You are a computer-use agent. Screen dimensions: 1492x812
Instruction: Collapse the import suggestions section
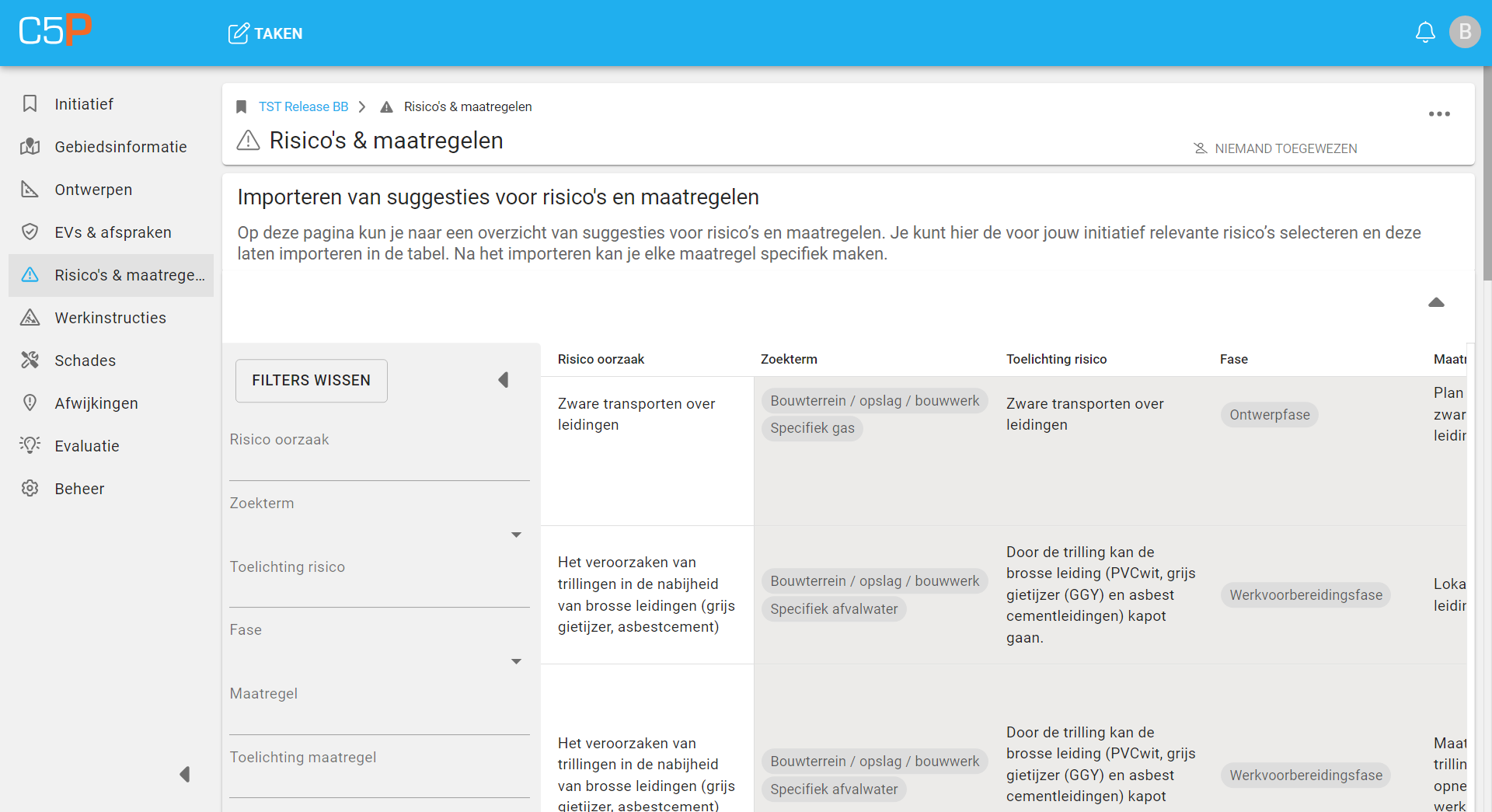[x=1435, y=302]
